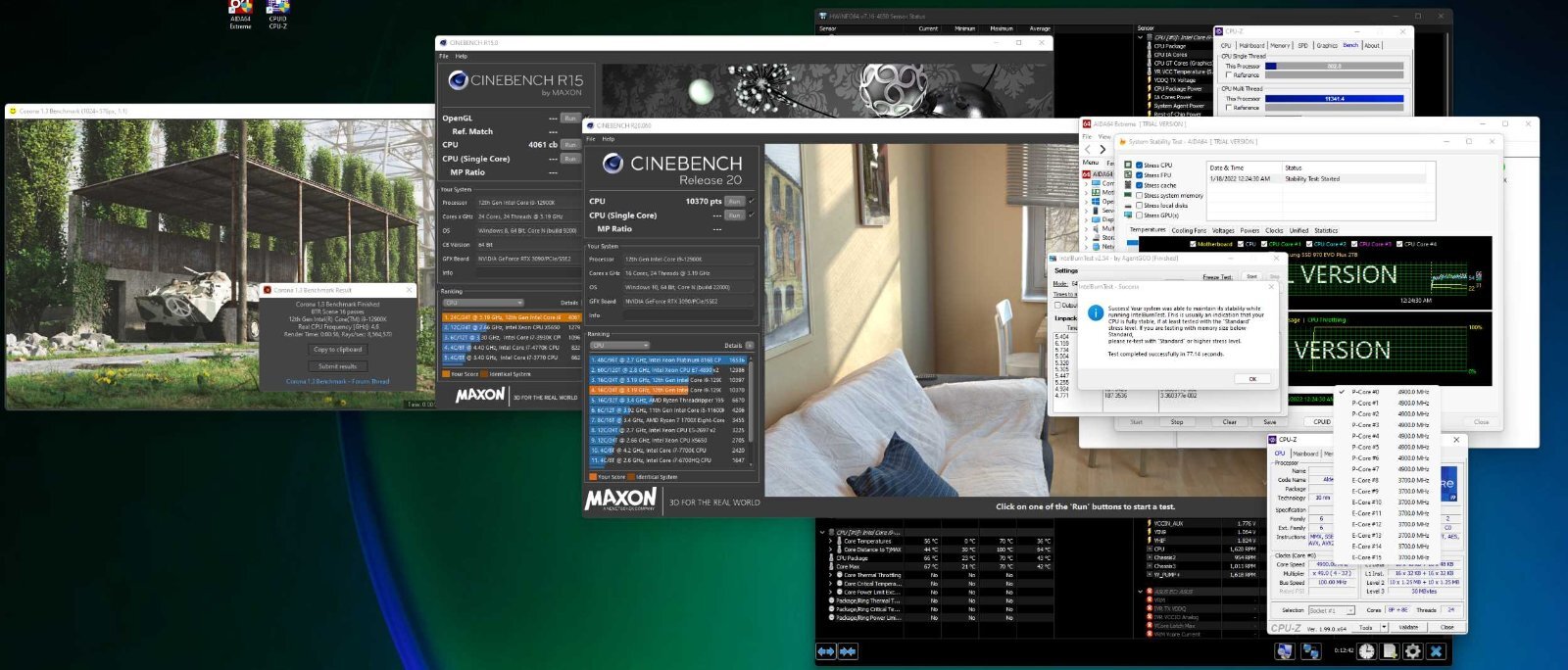Click the Cinebench R20 logo
1568x670 pixels.
[x=613, y=163]
